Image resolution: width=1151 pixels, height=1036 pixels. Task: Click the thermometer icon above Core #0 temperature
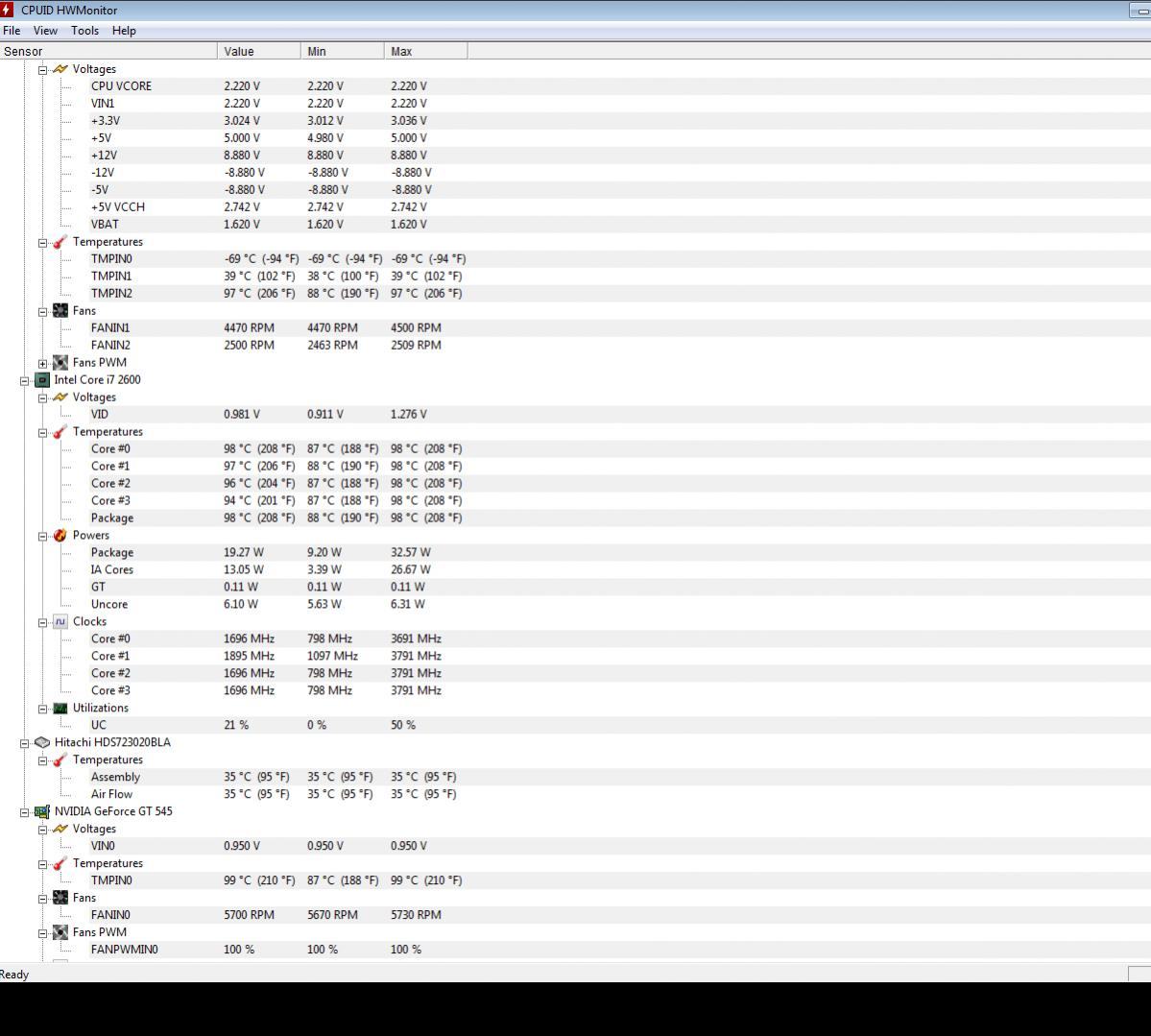click(x=60, y=432)
